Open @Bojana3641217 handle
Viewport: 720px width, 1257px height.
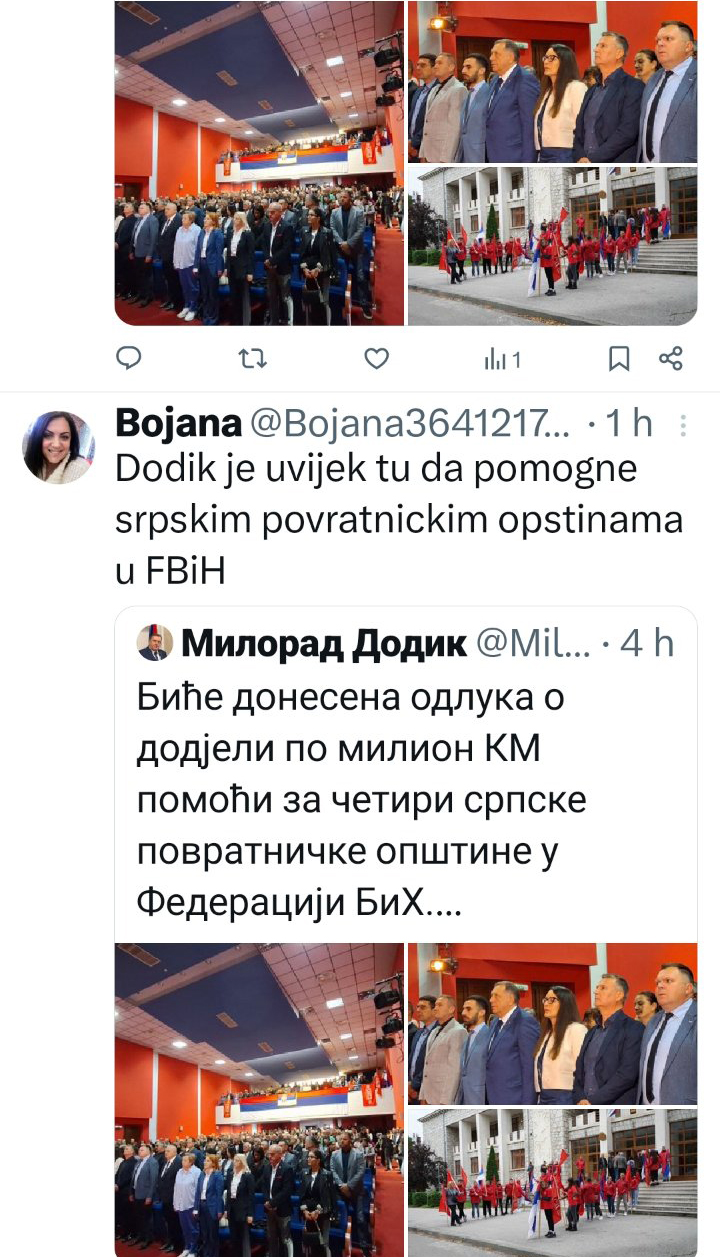pyautogui.click(x=409, y=425)
